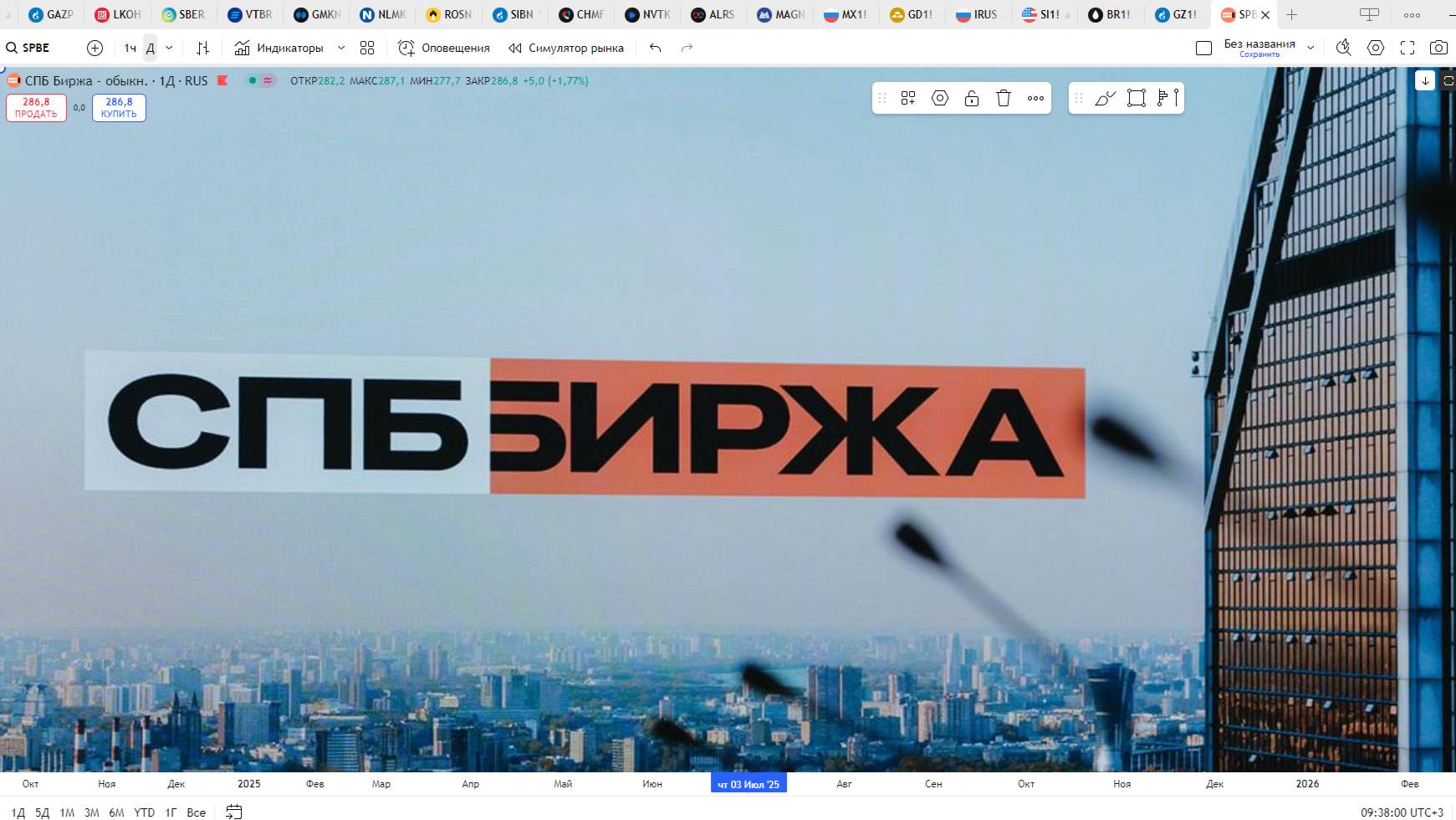The height and width of the screenshot is (820, 1456).
Task: Open go-to-date calendar icon
Action: pos(234,812)
